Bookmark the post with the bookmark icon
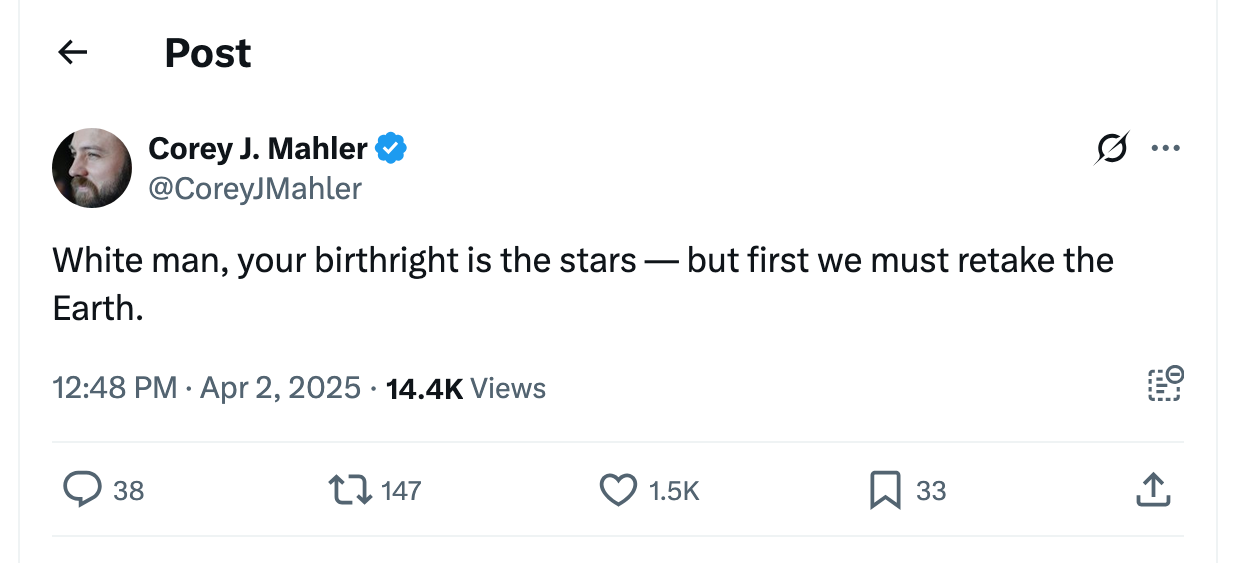 coord(886,490)
